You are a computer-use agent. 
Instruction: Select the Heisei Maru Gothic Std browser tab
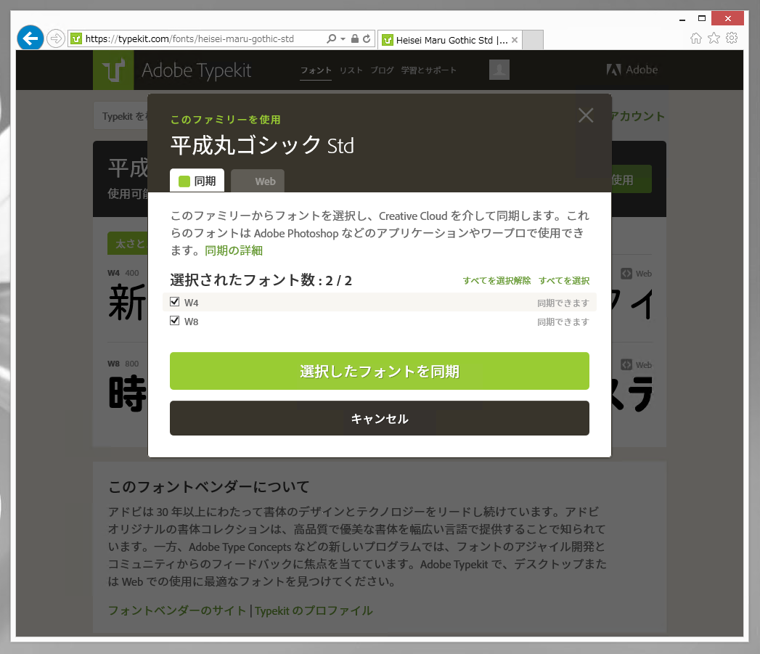coord(450,40)
